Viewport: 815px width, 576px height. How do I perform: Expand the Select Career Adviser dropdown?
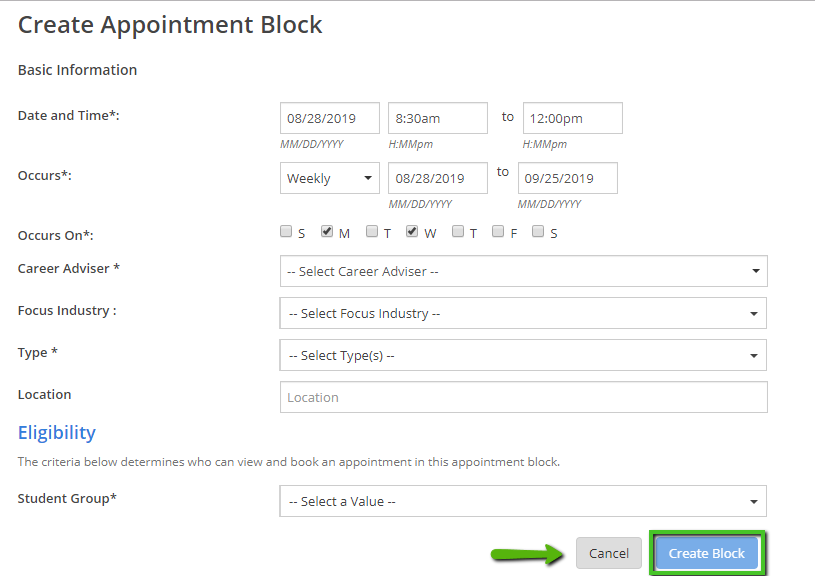(523, 271)
